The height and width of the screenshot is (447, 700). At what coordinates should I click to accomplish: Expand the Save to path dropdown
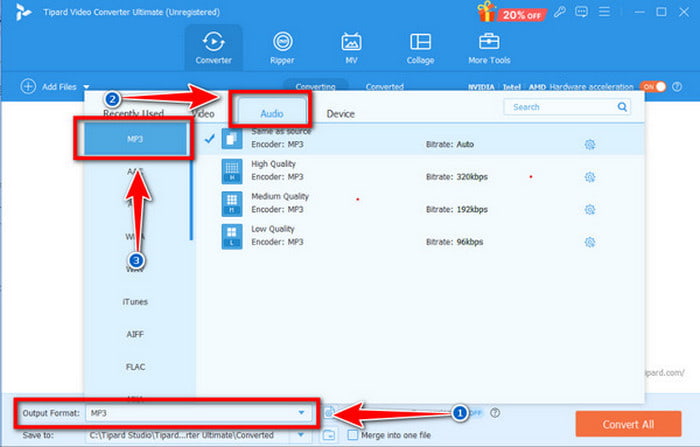pyautogui.click(x=301, y=434)
